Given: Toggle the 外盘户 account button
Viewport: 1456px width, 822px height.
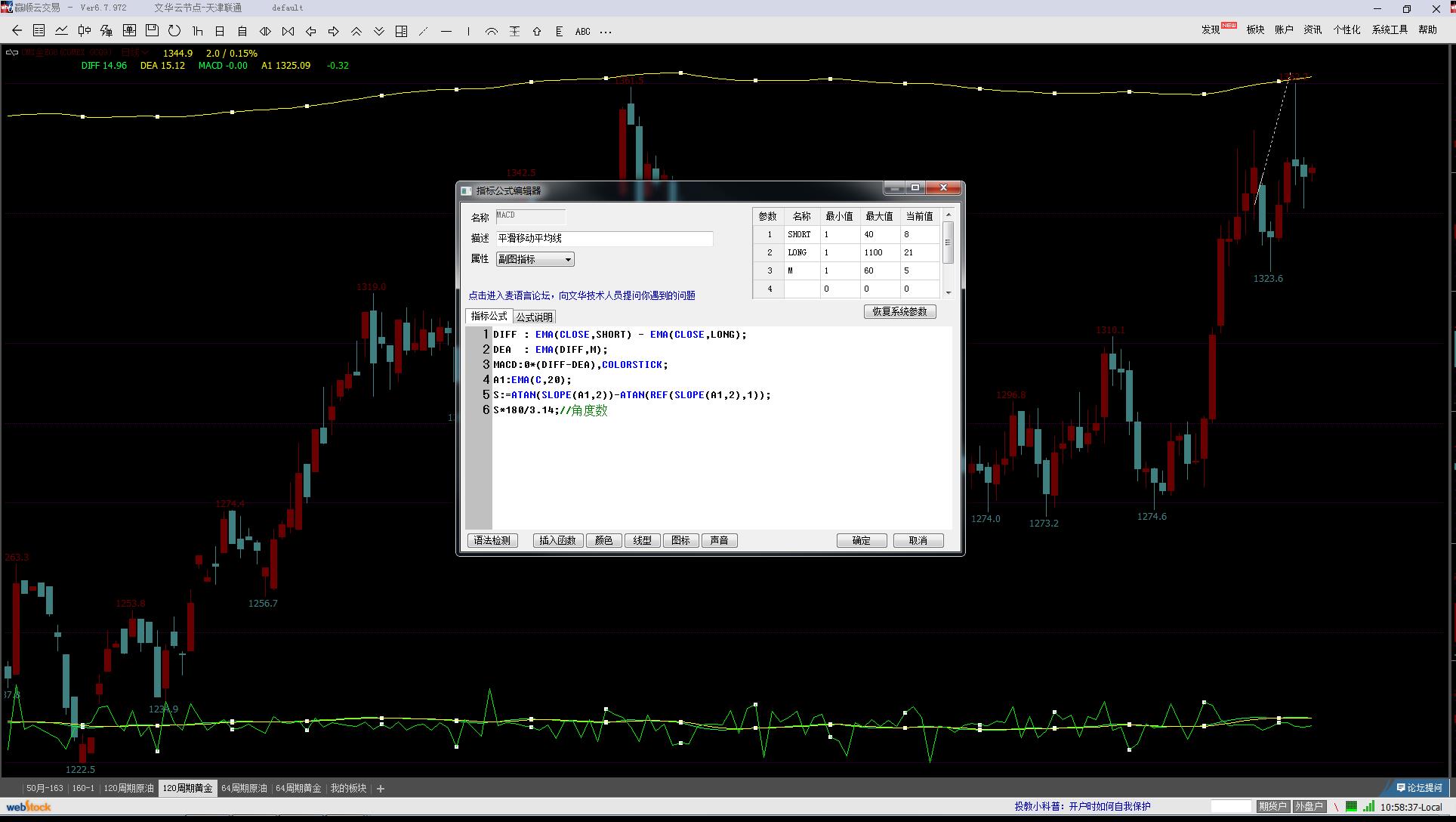Looking at the screenshot, I should (x=1308, y=806).
